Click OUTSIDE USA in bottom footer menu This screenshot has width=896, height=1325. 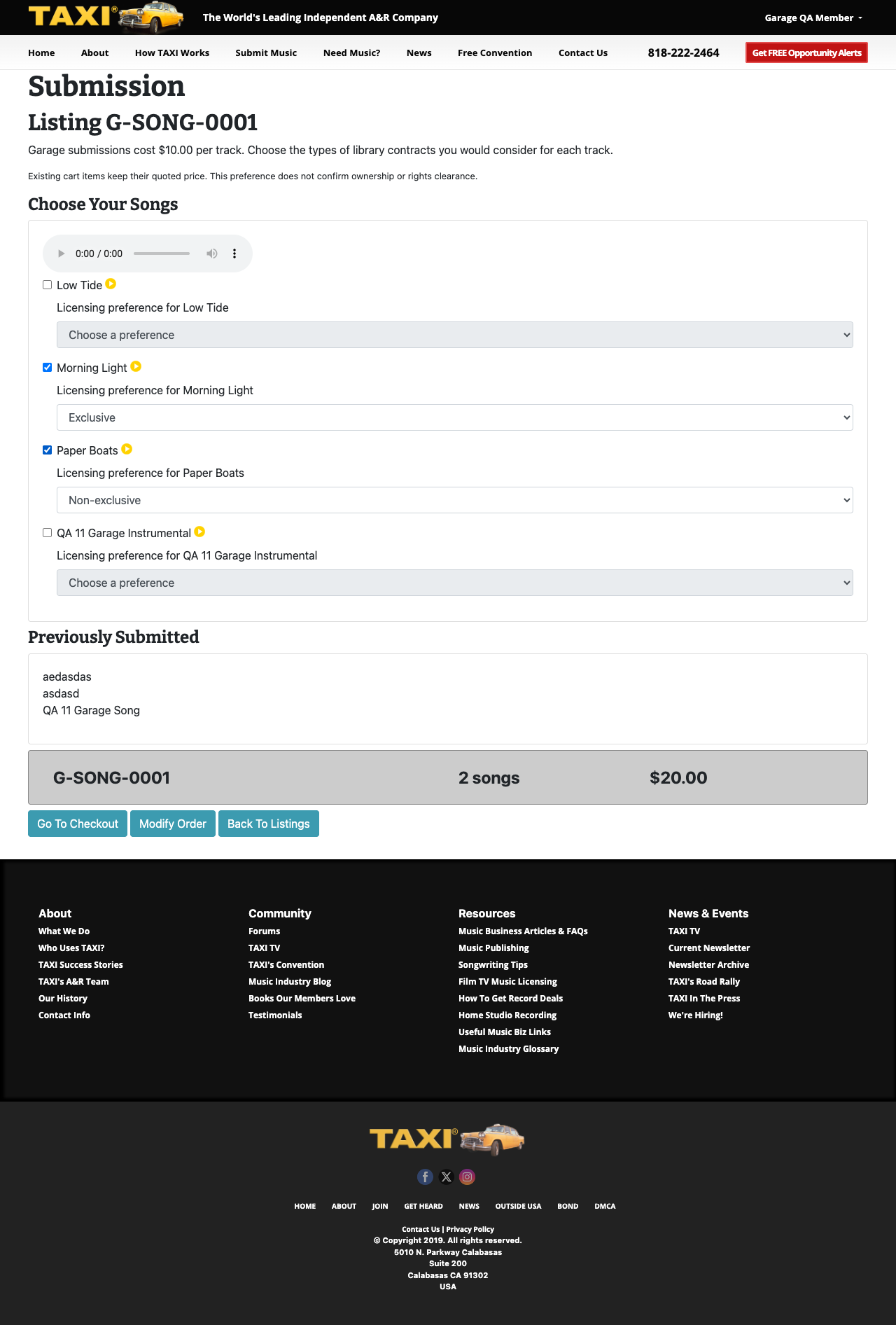[518, 1206]
